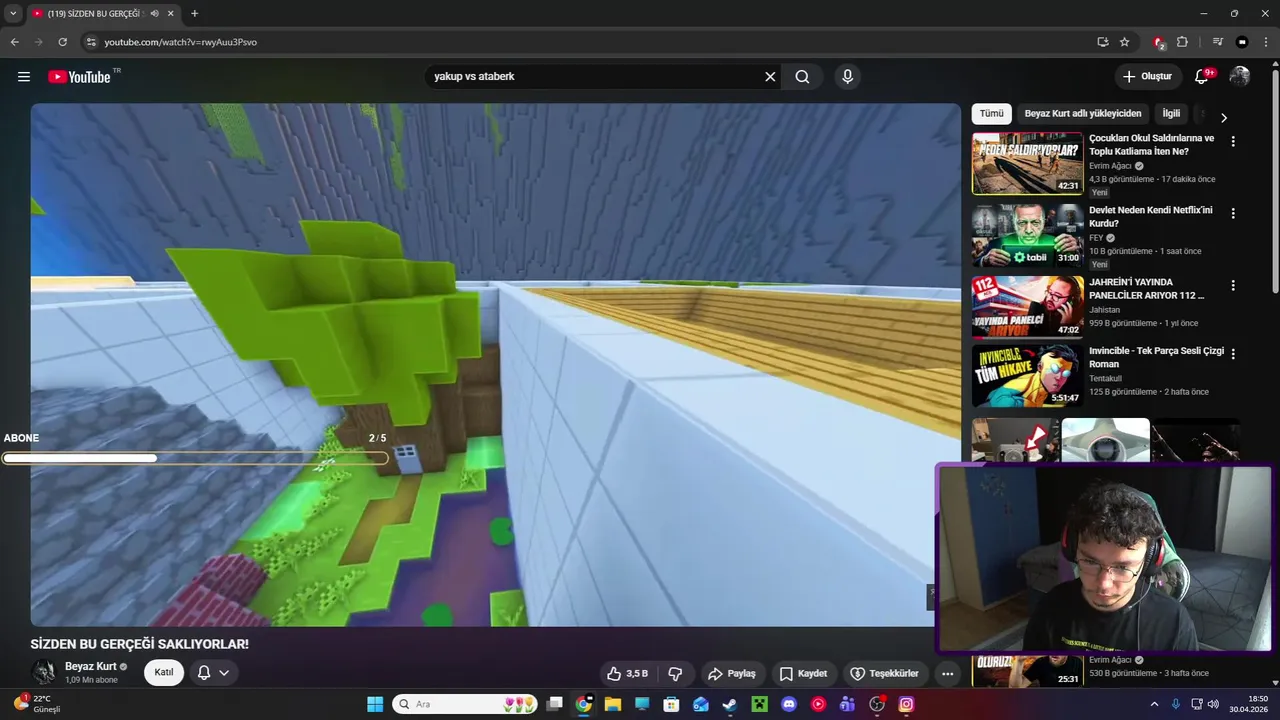The height and width of the screenshot is (720, 1280).
Task: Open more actions three-dot button under video
Action: click(x=947, y=673)
